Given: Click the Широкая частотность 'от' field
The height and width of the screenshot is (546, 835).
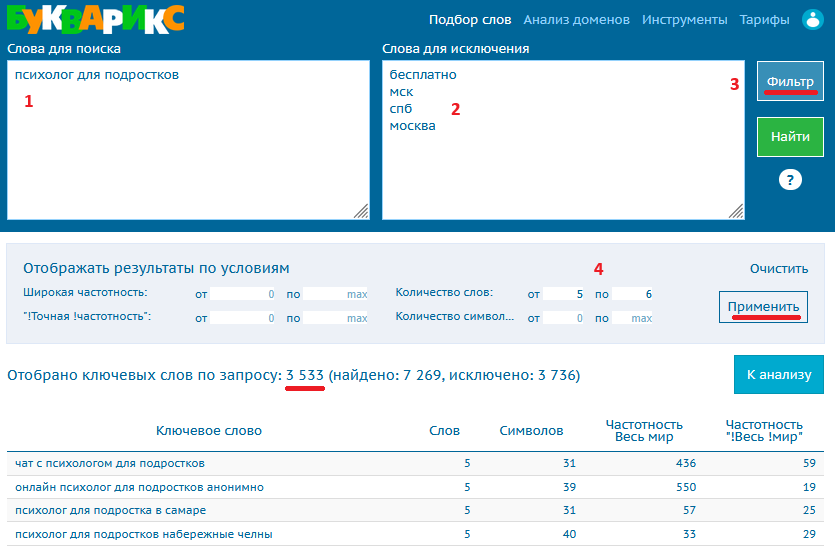Looking at the screenshot, I should (242, 294).
